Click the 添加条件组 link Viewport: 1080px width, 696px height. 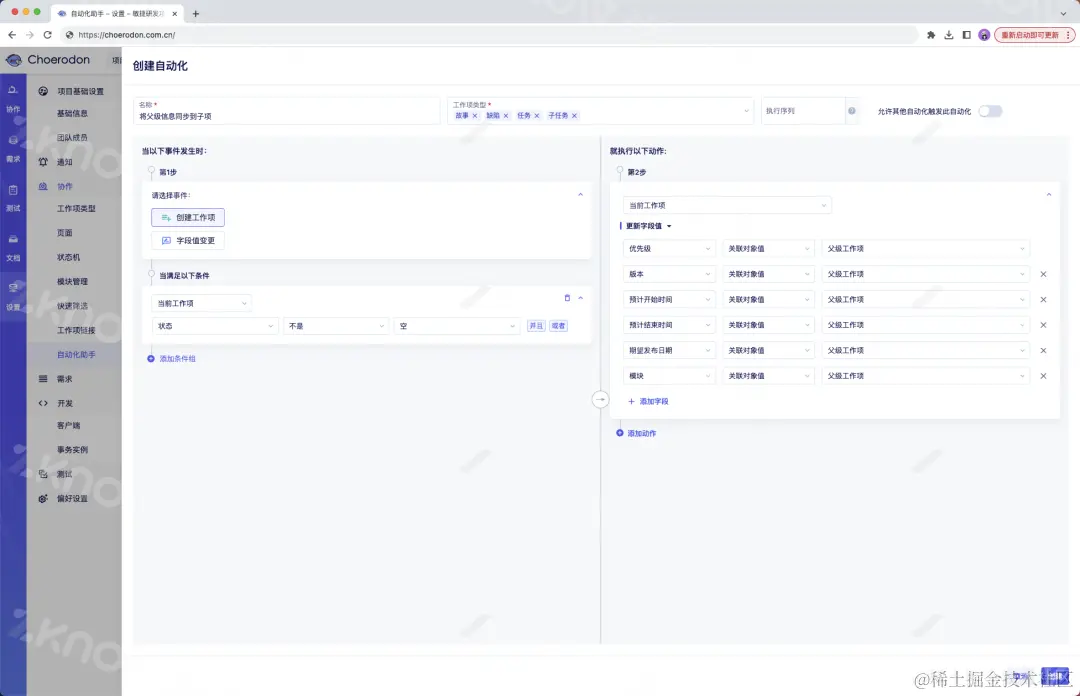[x=172, y=359]
